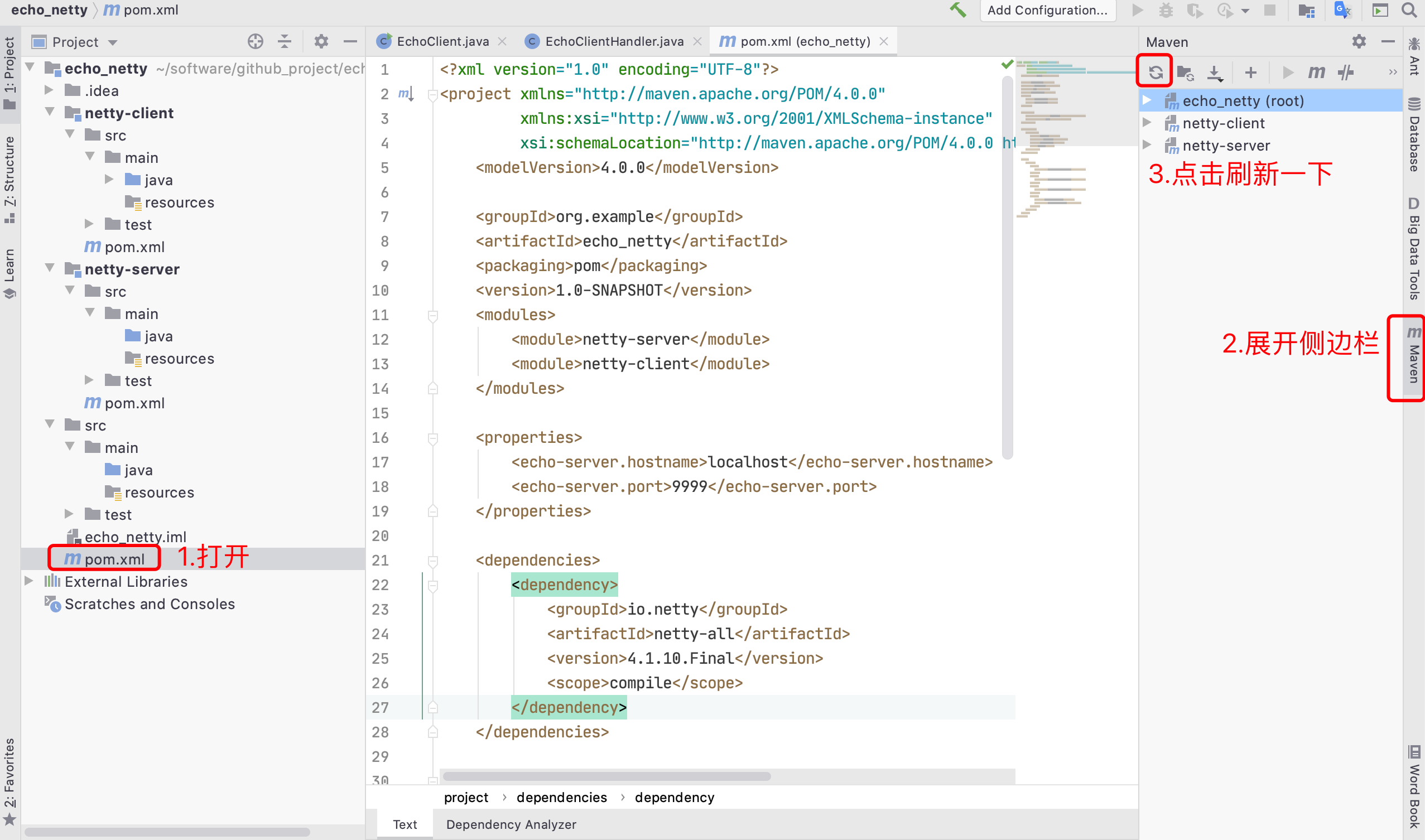This screenshot has height=840, width=1425.
Task: Collapse netty-client module in project tree
Action: (x=49, y=112)
